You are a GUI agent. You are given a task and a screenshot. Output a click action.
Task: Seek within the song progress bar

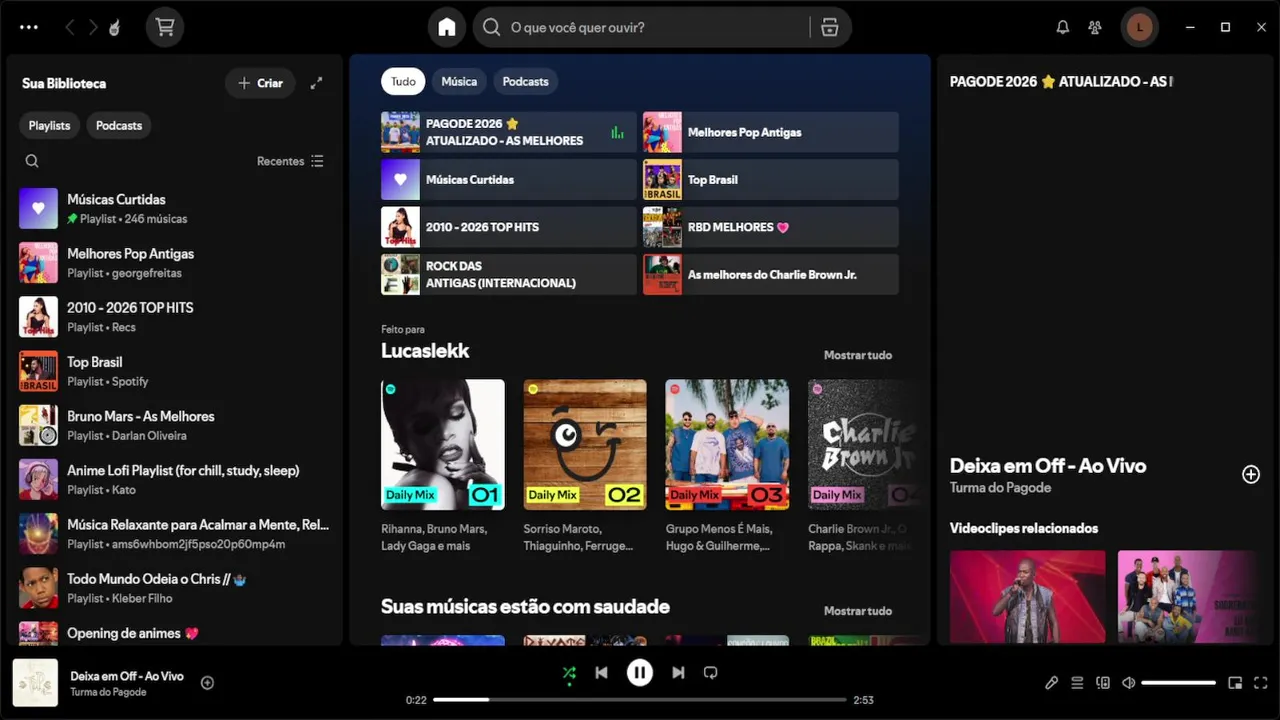640,700
